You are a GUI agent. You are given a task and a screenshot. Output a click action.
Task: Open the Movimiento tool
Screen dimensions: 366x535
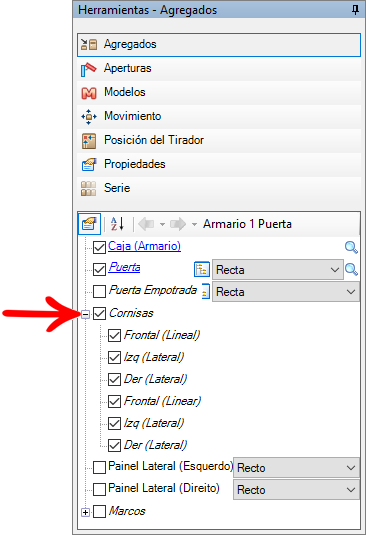coord(219,116)
